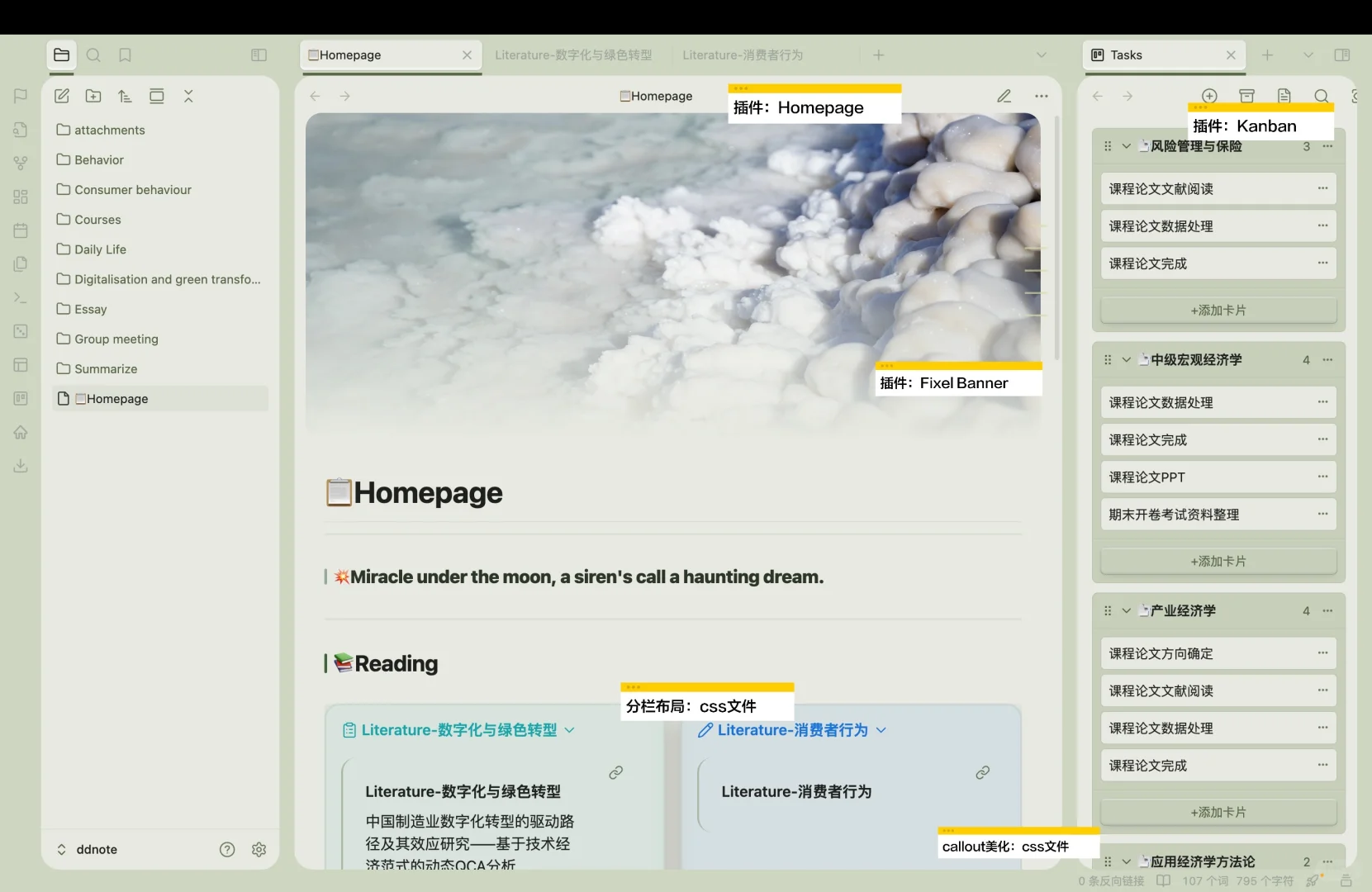Open the 期末开卷考试资料整理 card
This screenshot has width=1372, height=892.
[x=1218, y=515]
